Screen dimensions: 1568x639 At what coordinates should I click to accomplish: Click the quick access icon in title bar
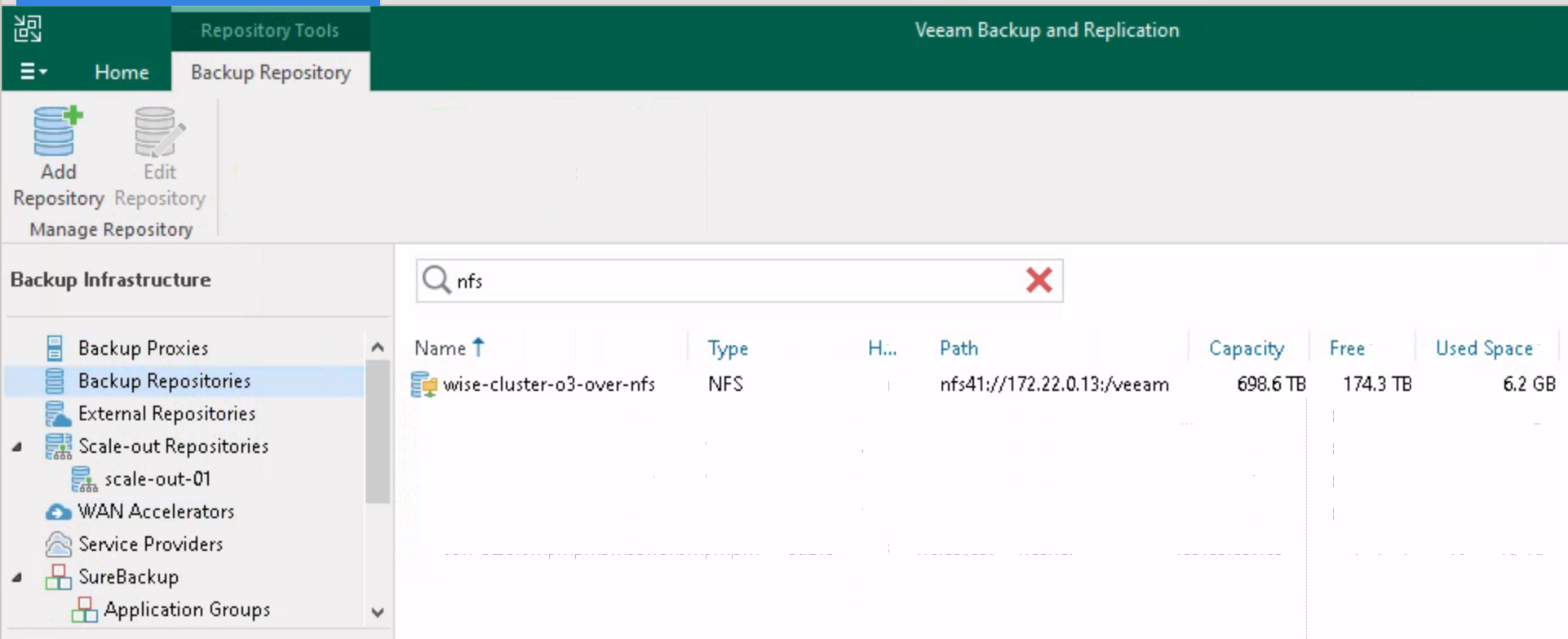click(x=27, y=29)
